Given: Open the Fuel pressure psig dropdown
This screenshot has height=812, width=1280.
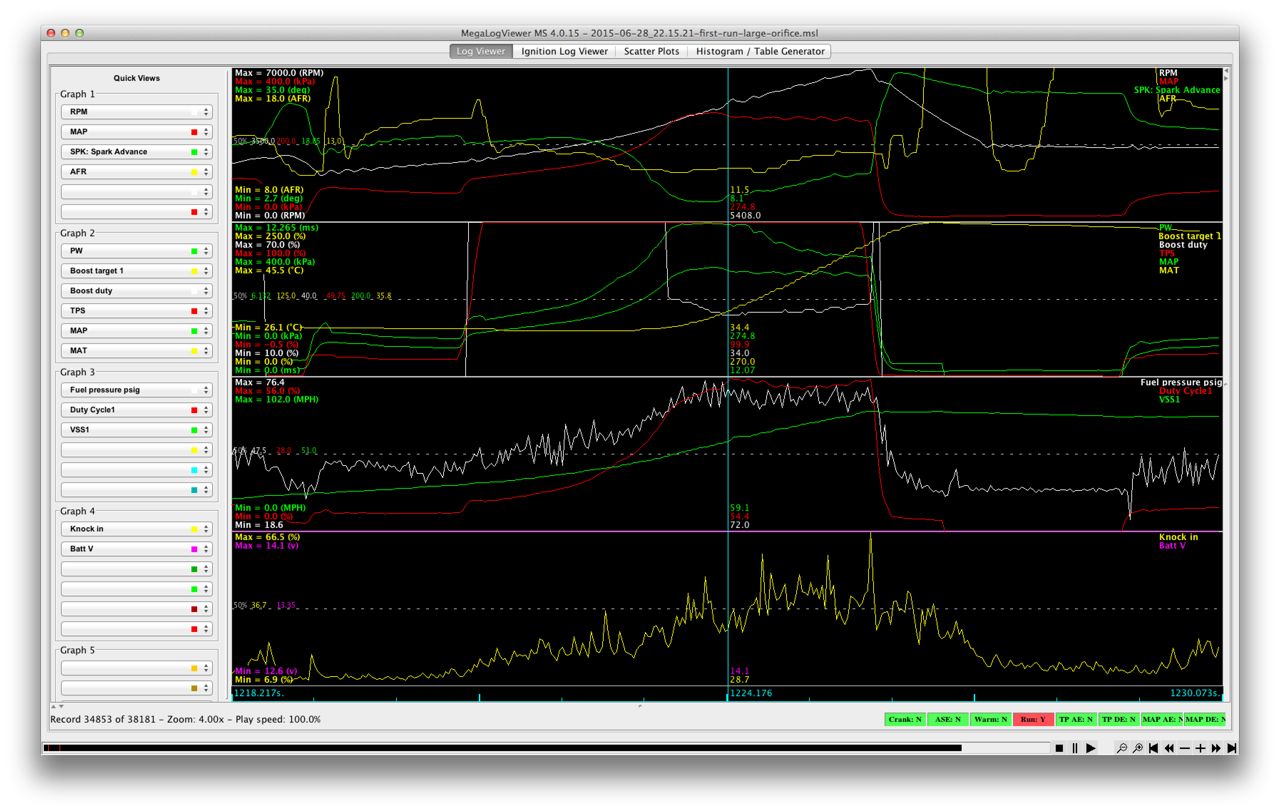Looking at the screenshot, I should point(135,390).
